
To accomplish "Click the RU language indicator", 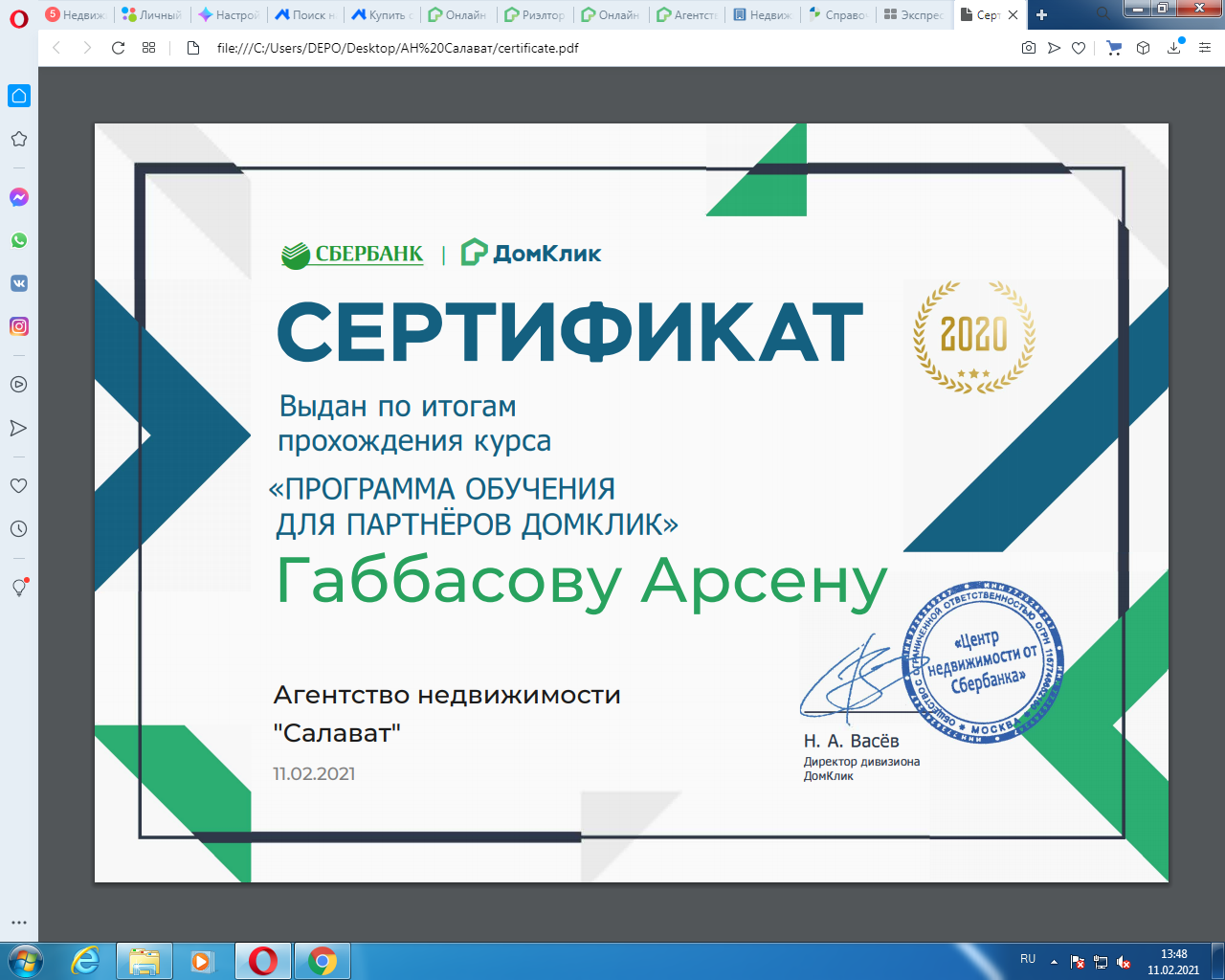I will tap(1028, 959).
